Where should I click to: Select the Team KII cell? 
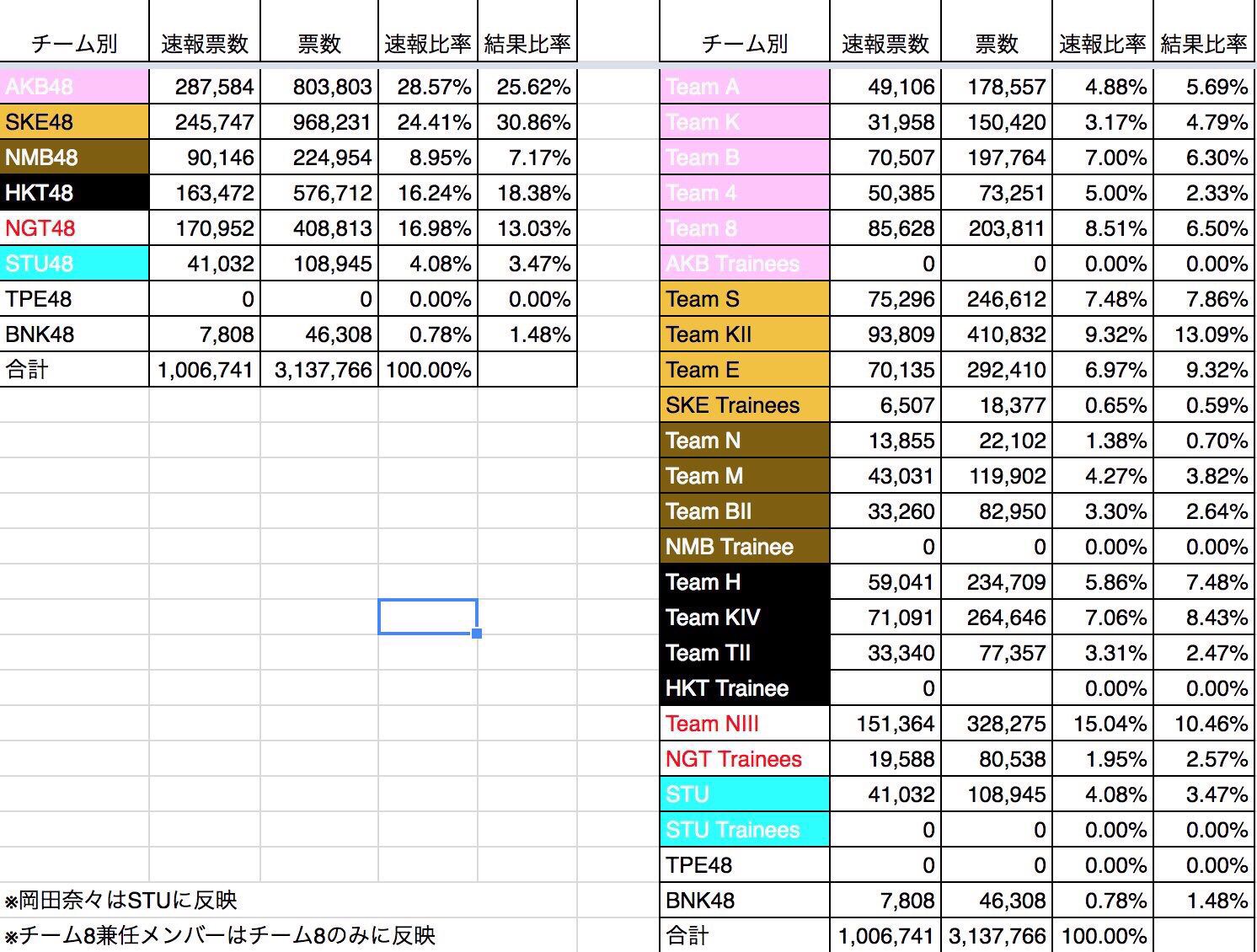745,334
